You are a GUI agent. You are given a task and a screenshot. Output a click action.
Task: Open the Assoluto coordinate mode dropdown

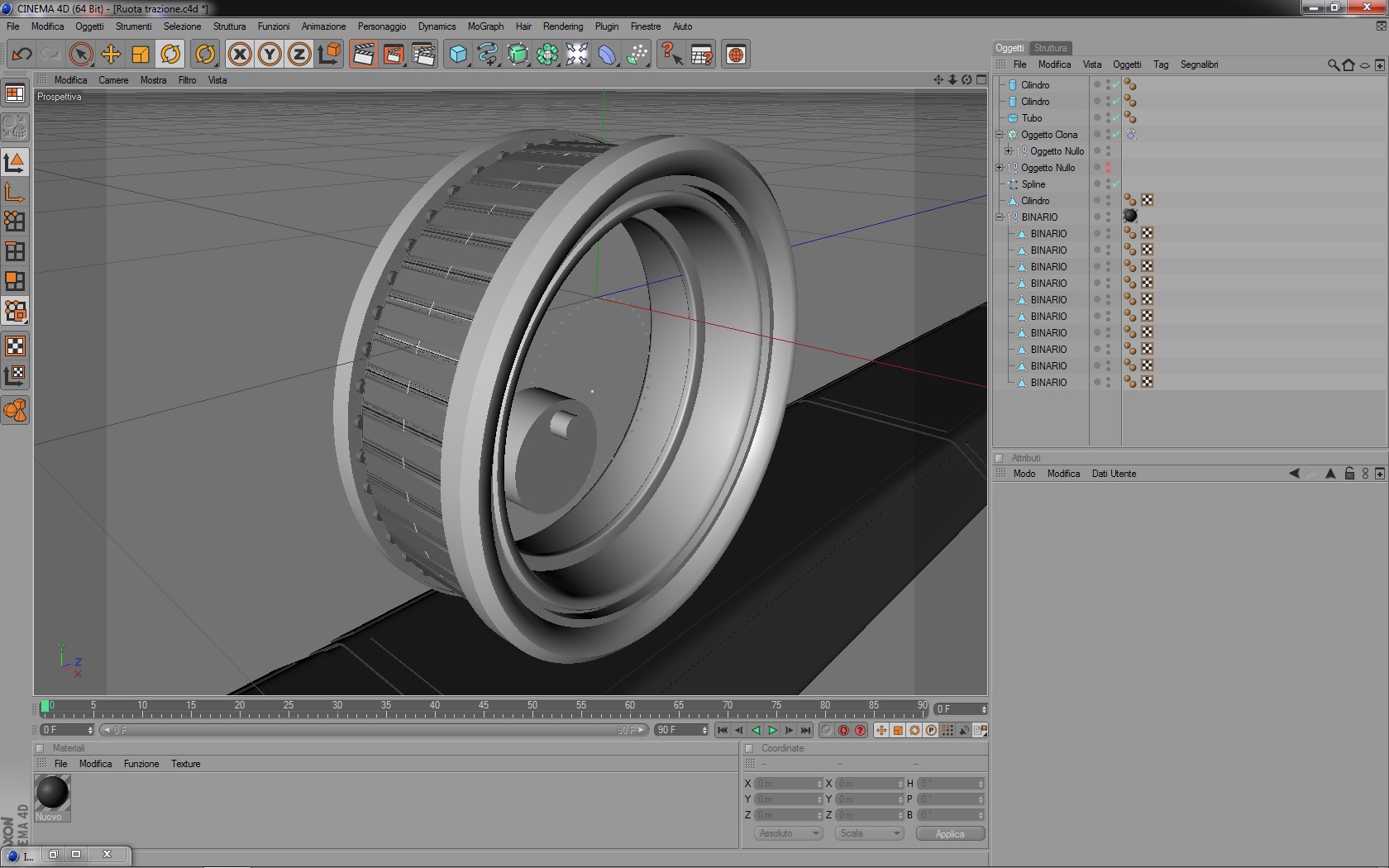pos(789,833)
